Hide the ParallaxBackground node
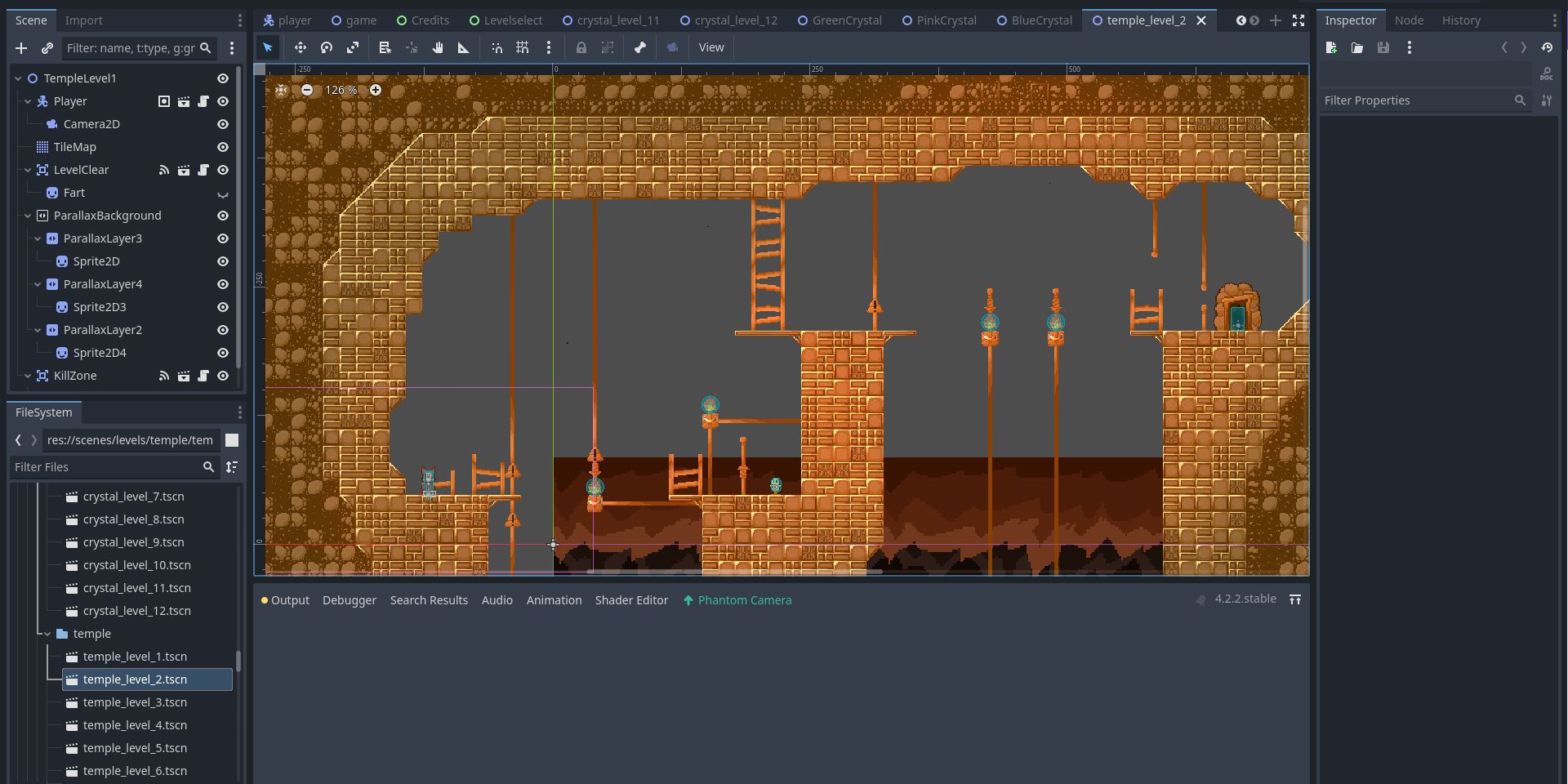 coord(223,216)
